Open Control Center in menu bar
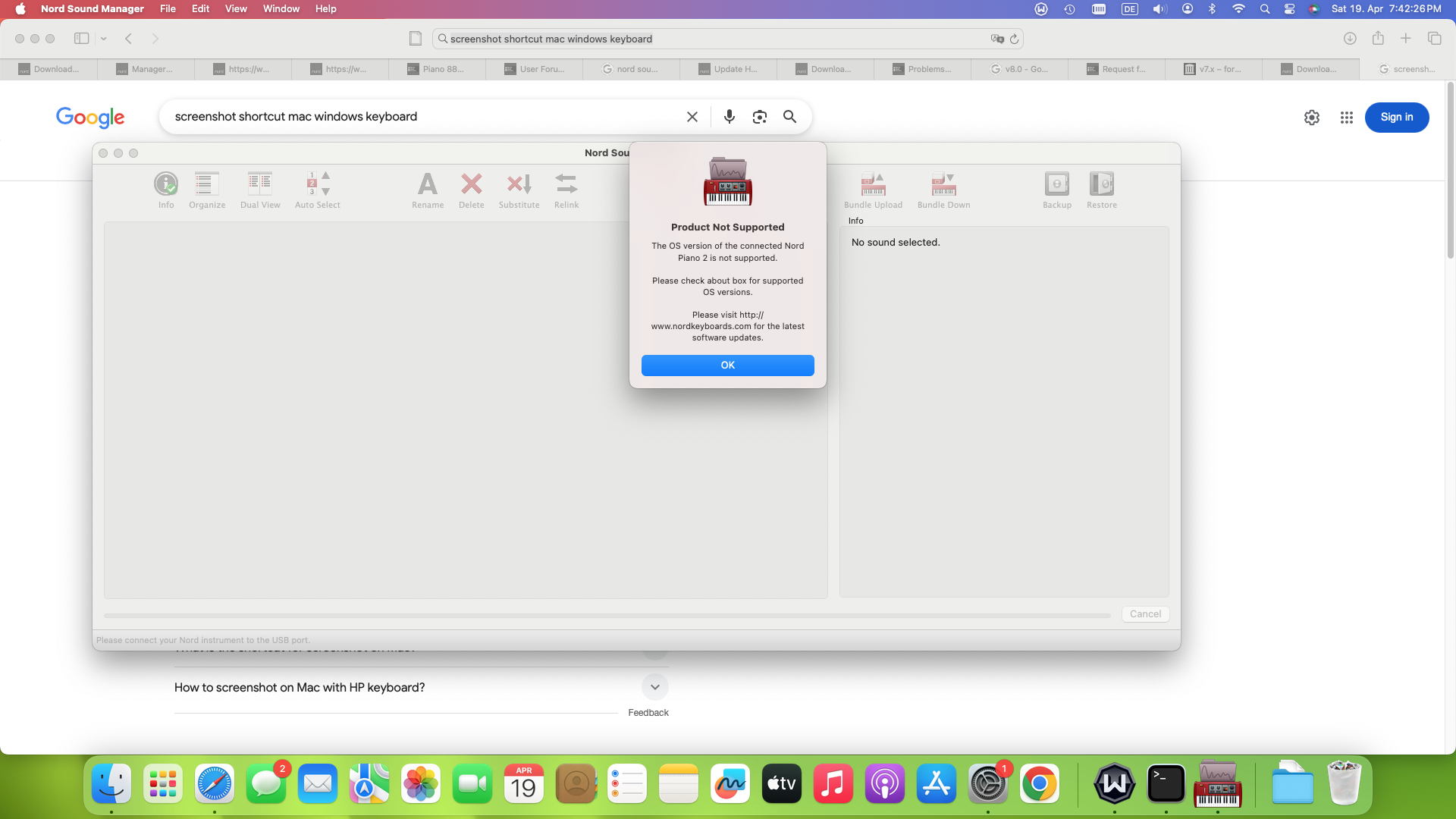 tap(1289, 9)
